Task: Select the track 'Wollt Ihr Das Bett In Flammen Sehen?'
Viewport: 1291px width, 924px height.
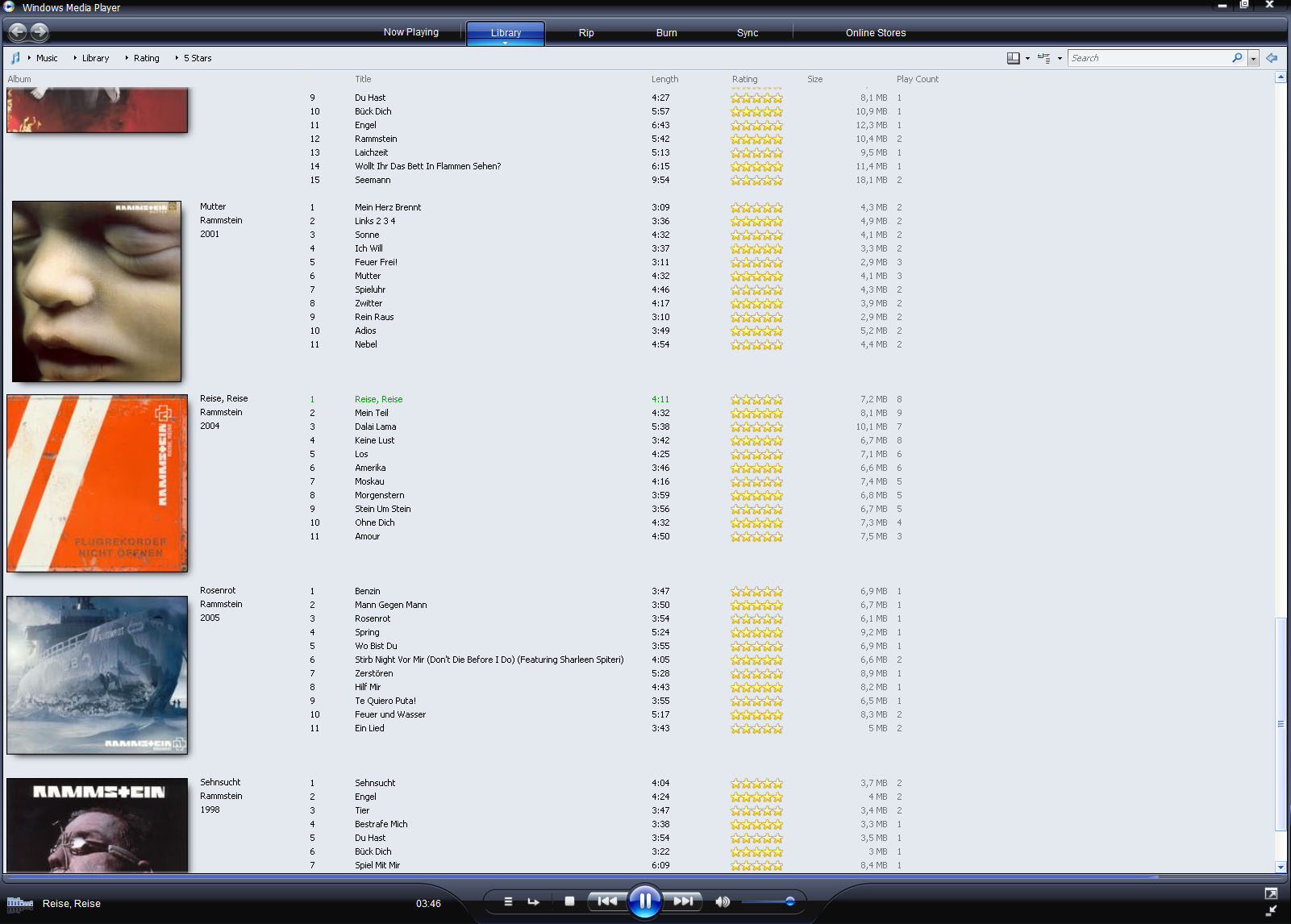Action: 427,166
